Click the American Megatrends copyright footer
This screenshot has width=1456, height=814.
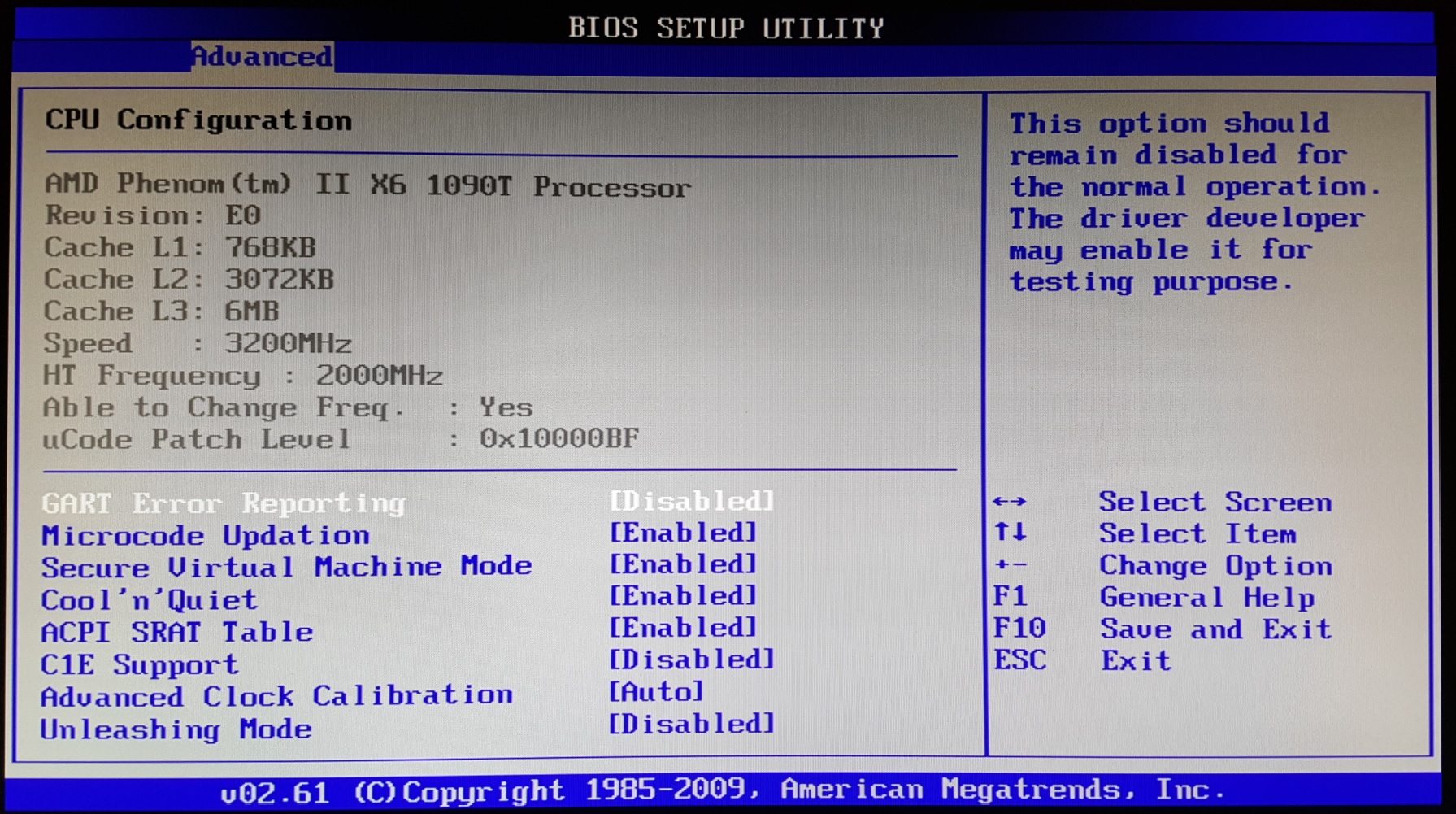click(x=723, y=790)
